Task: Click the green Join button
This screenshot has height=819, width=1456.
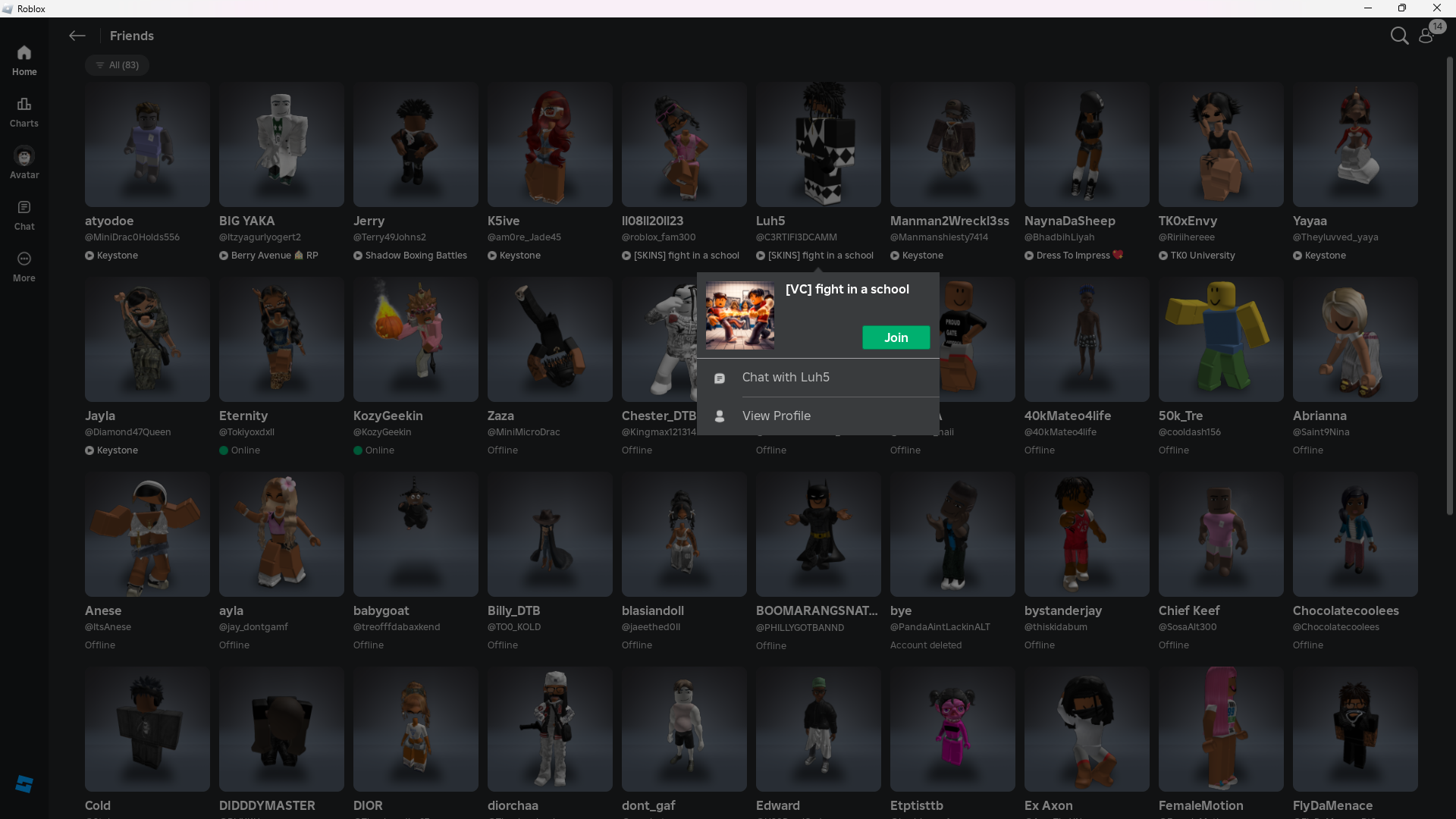Action: point(896,337)
